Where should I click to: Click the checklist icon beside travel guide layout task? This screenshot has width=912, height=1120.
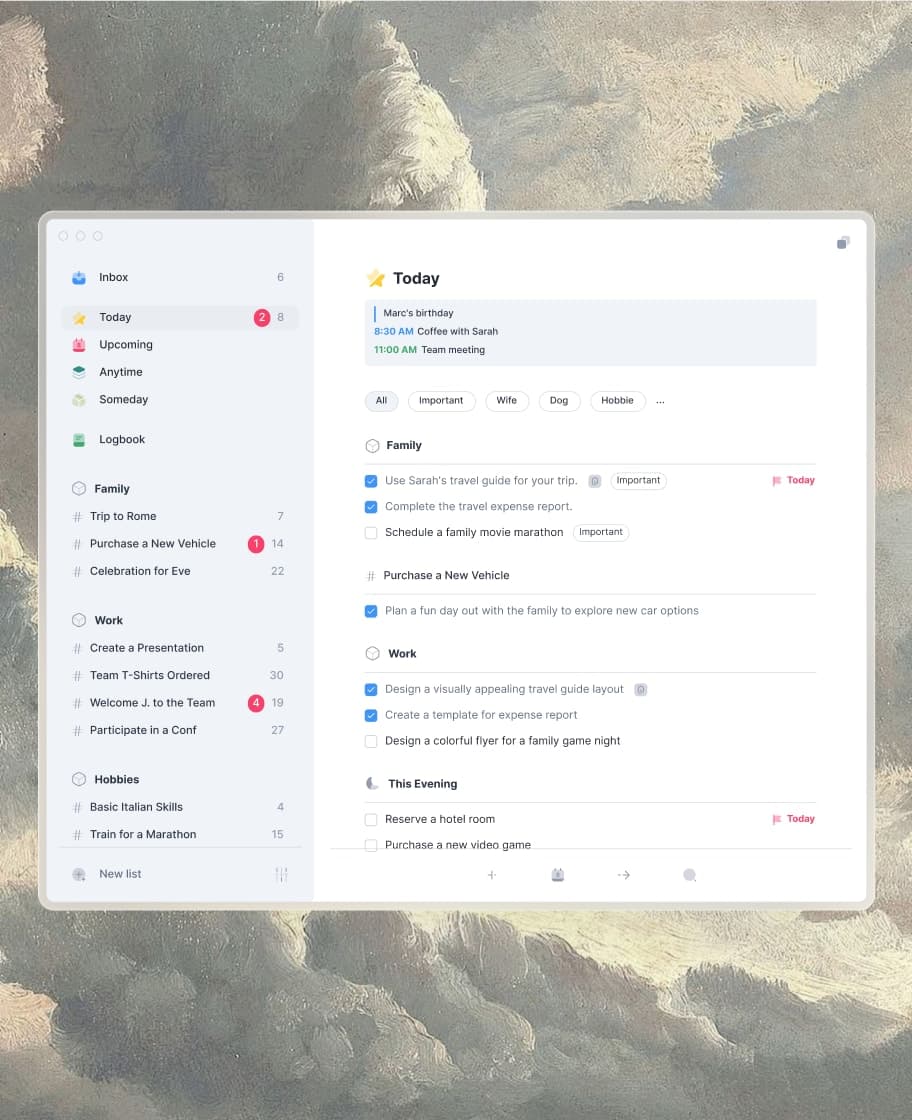tap(641, 690)
